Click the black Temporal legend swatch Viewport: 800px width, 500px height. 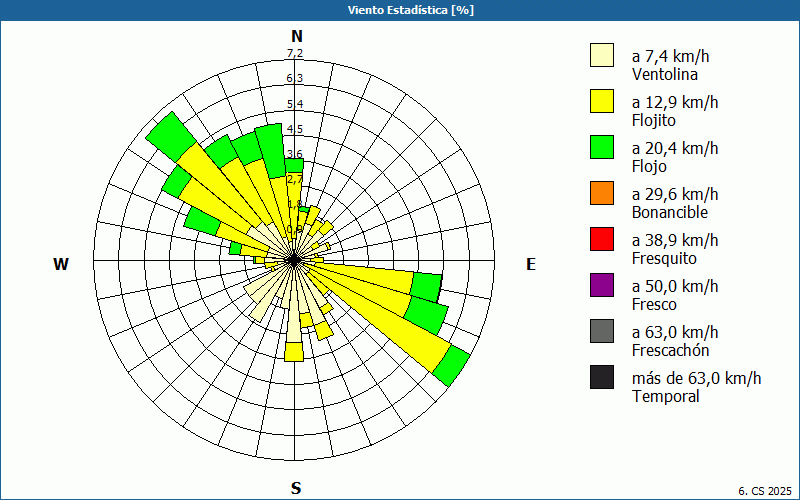click(602, 377)
